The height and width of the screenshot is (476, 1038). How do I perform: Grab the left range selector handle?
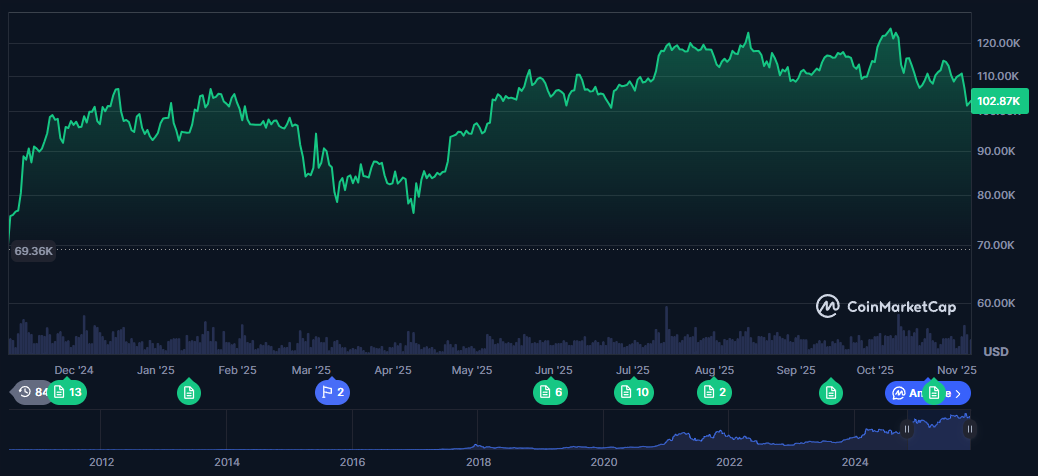[907, 429]
